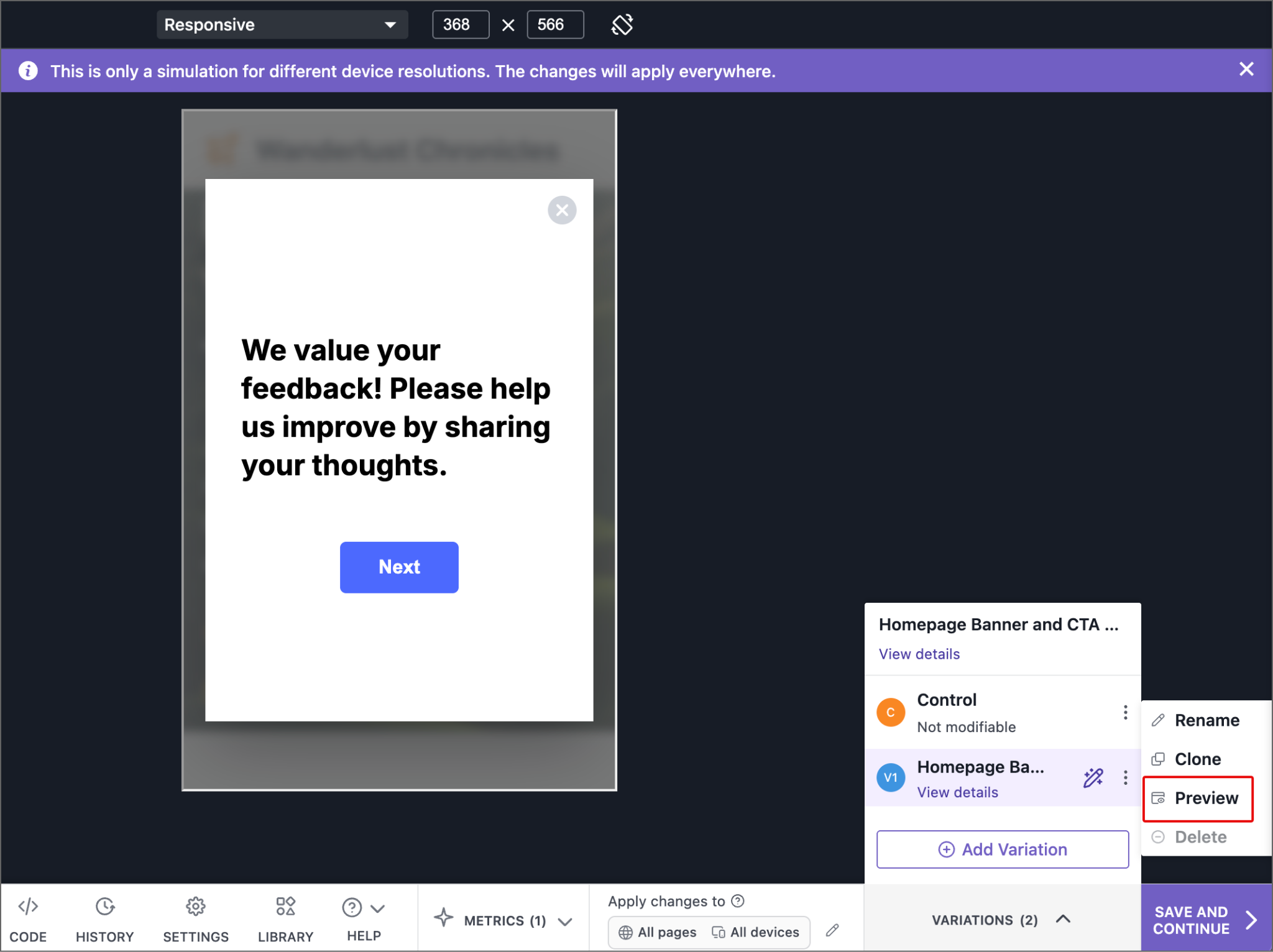This screenshot has height=952, width=1273.
Task: Close the feedback popup with X circle
Action: [562, 210]
